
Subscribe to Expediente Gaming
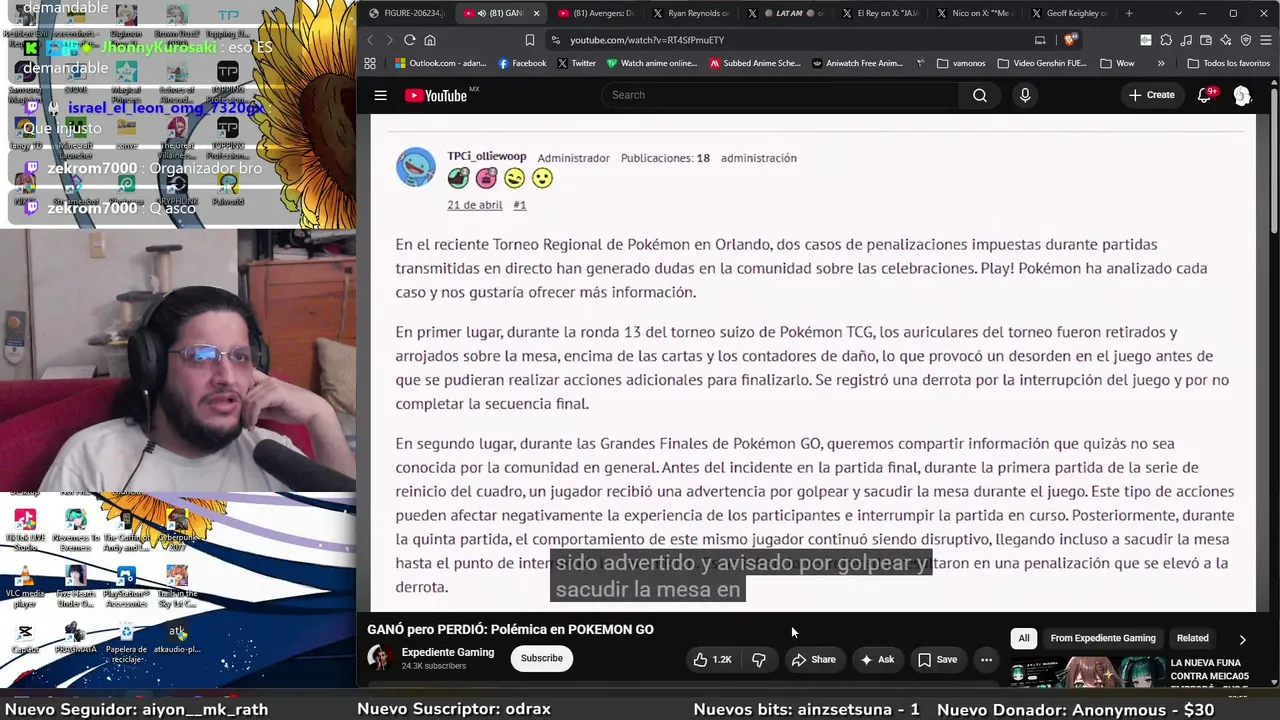[541, 658]
